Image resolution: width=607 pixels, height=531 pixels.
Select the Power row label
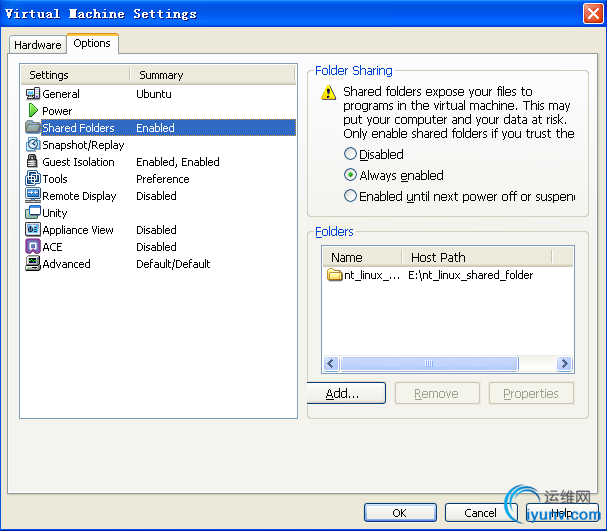(57, 111)
